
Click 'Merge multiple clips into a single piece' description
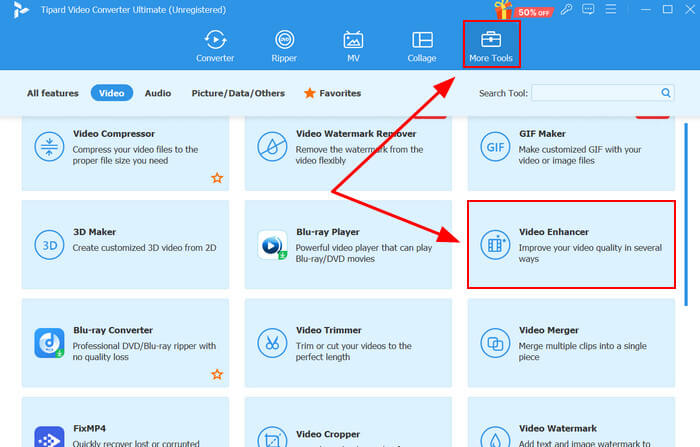[582, 351]
